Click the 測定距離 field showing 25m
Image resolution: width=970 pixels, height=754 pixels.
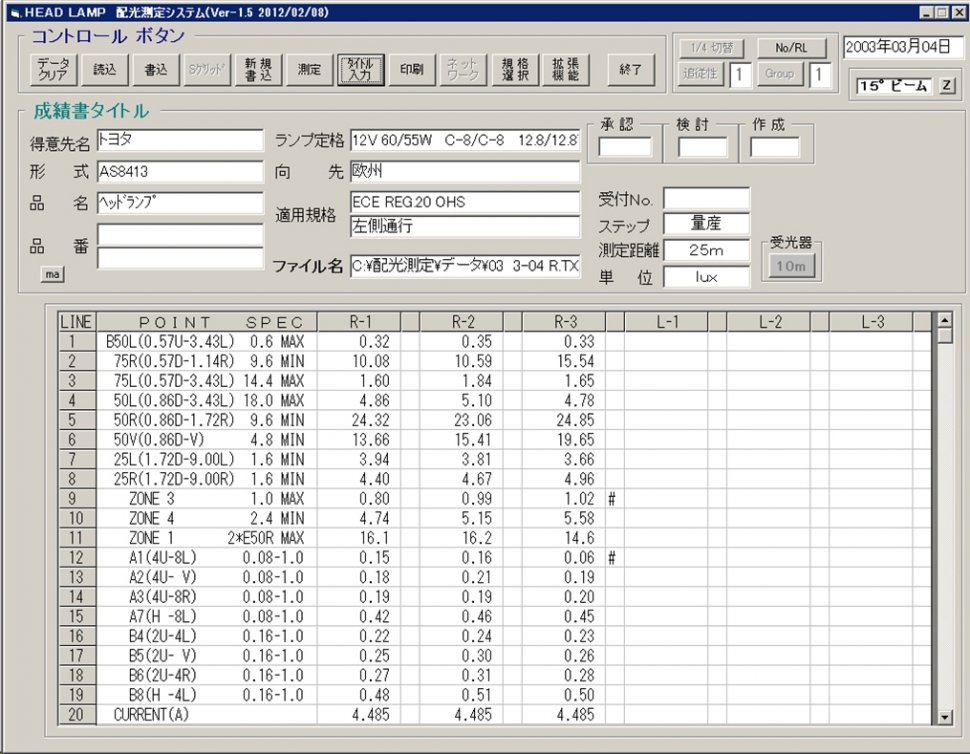point(706,251)
